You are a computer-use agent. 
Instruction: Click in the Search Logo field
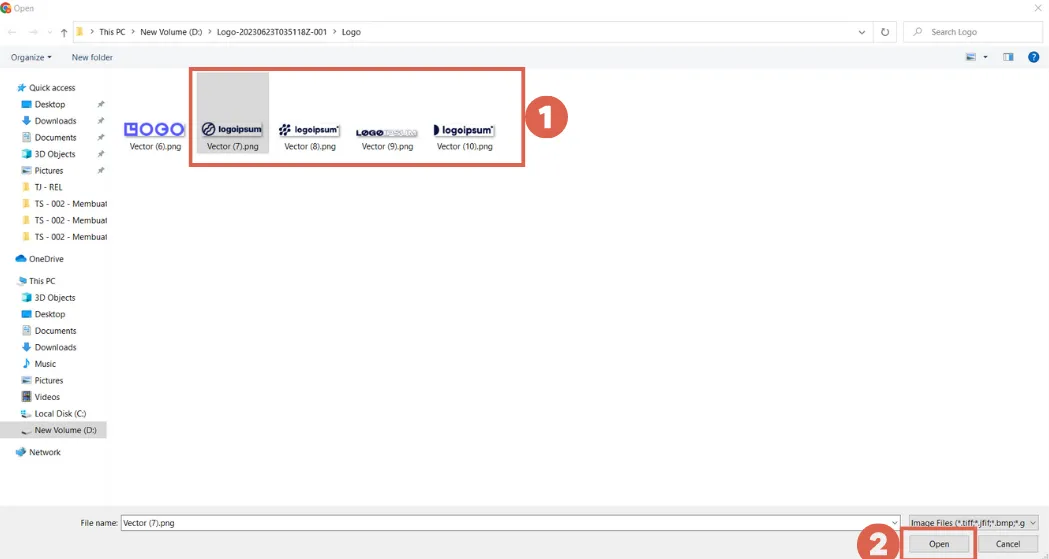(973, 32)
